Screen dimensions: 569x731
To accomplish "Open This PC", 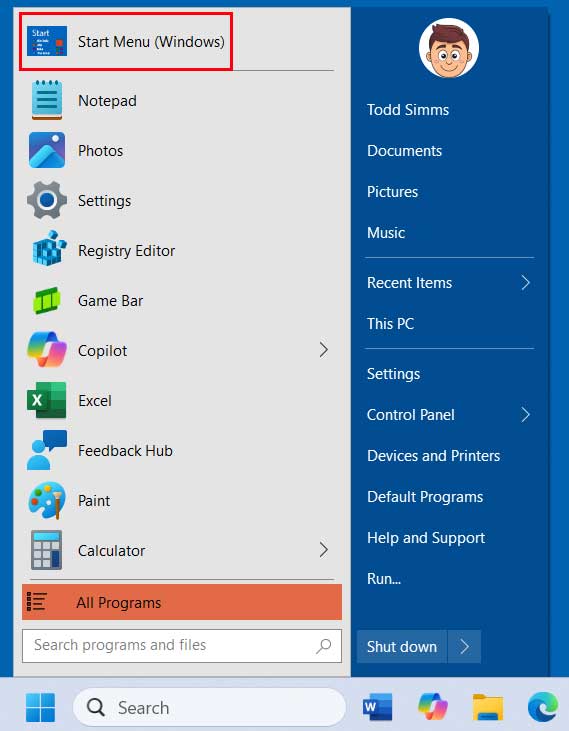I will (x=391, y=324).
